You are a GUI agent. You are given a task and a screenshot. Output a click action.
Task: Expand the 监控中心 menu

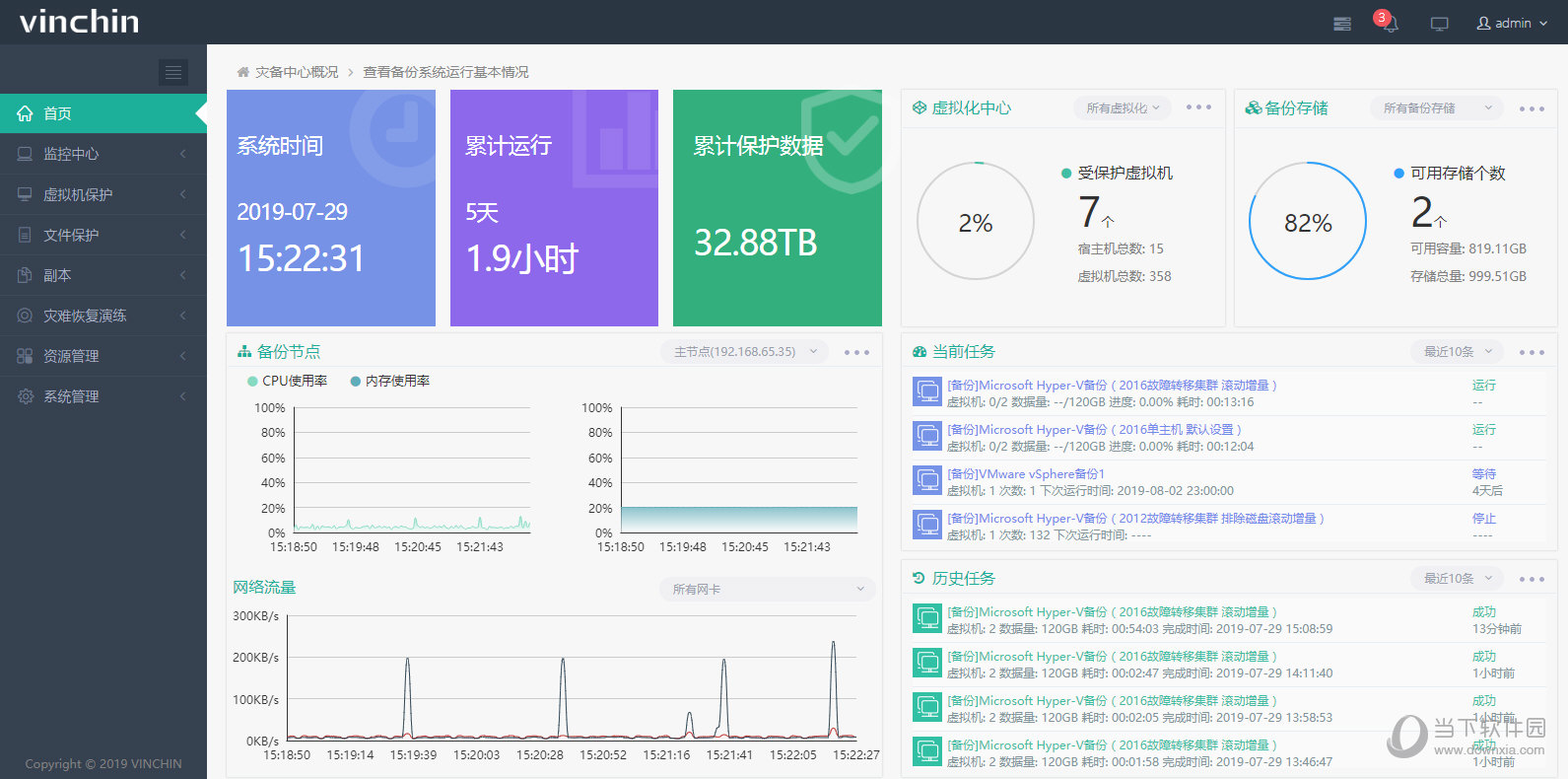[103, 154]
